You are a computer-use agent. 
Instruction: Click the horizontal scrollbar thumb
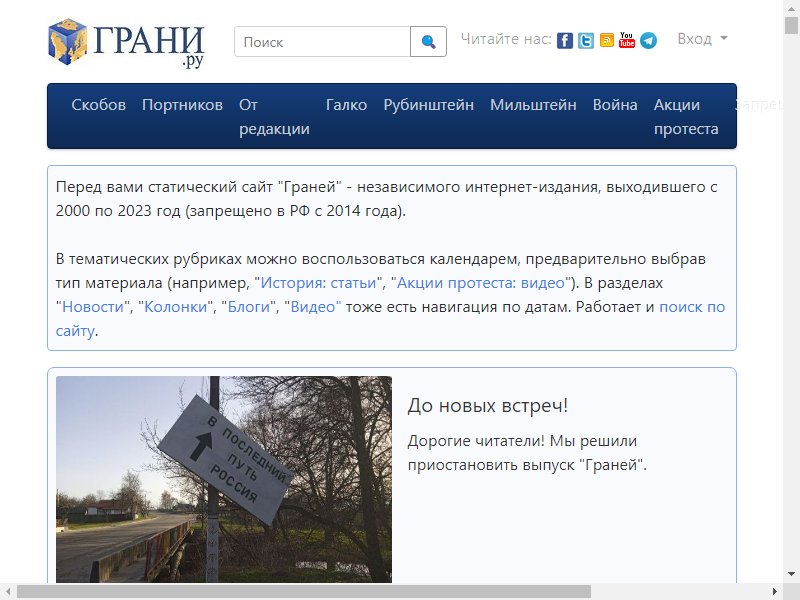(304, 592)
